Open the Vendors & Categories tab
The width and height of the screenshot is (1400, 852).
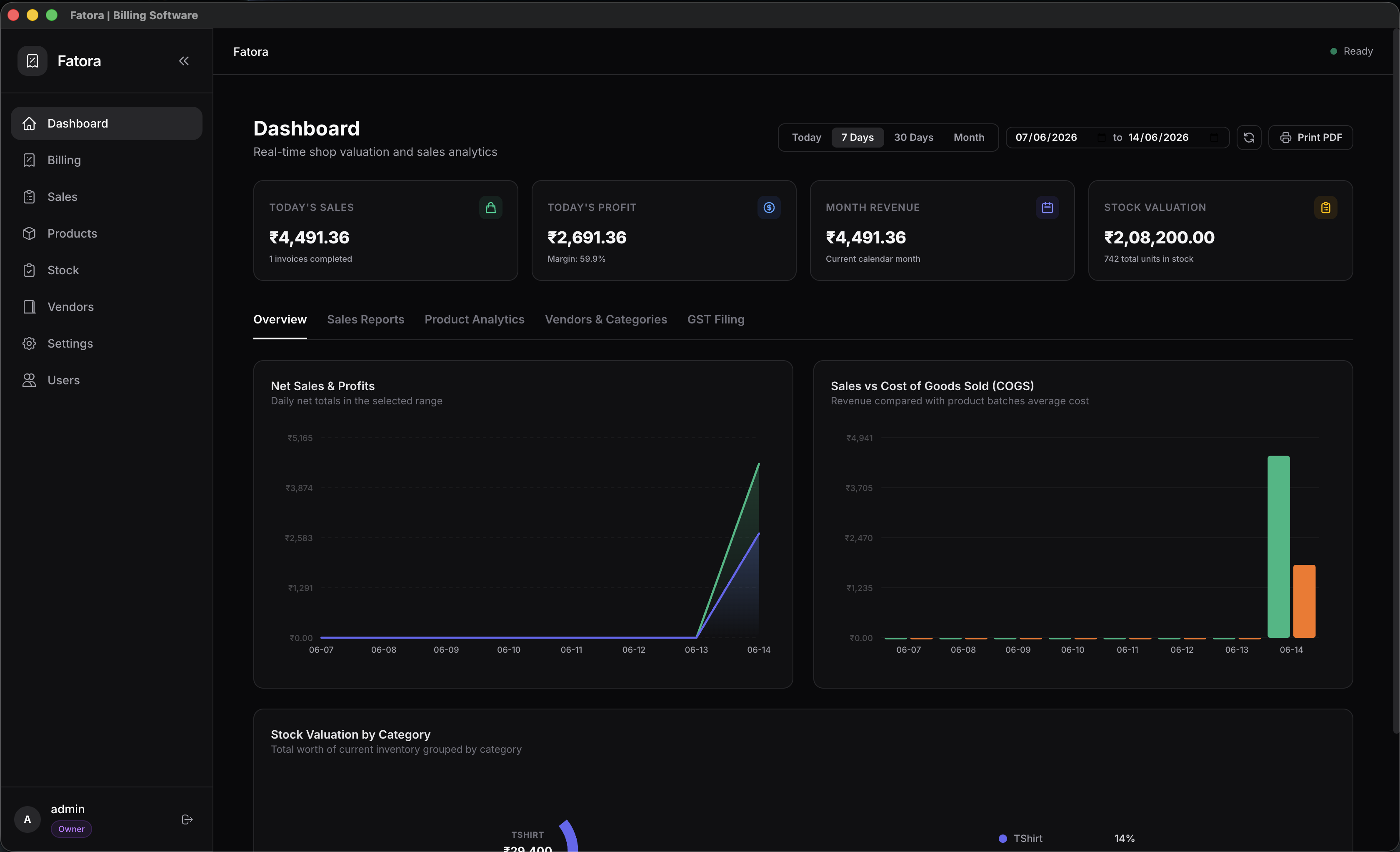point(606,319)
